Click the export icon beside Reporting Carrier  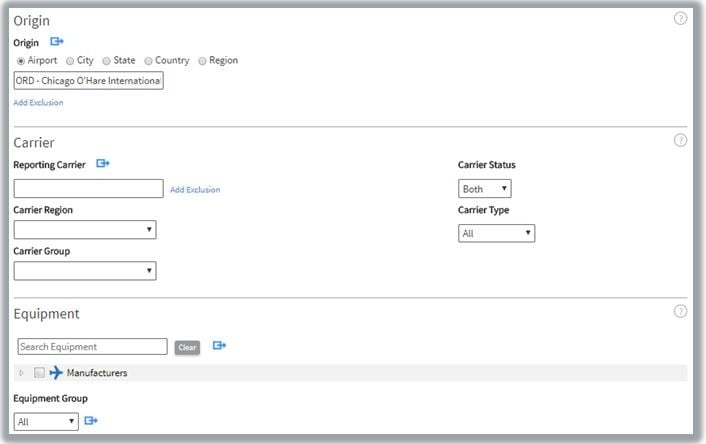(x=103, y=164)
